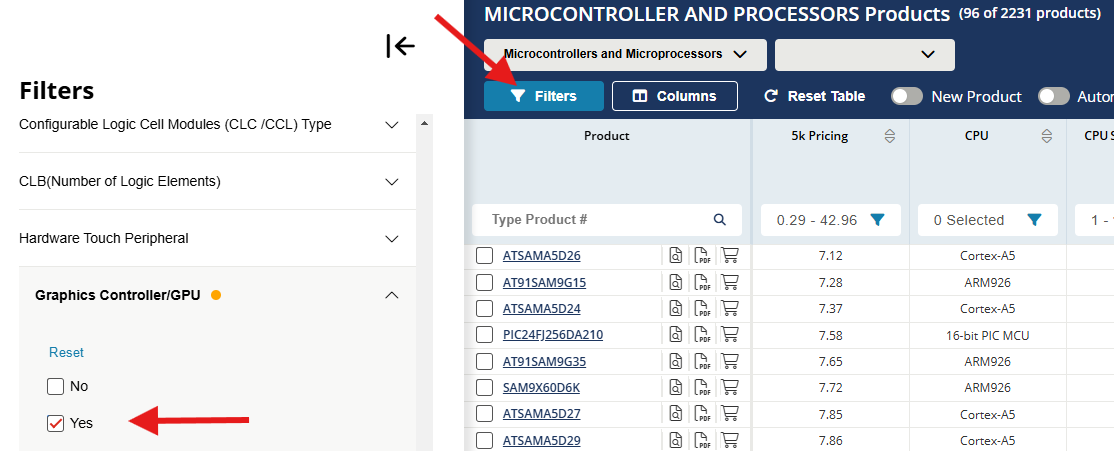Open PDF datasheet for ATSAMA5D26
The height and width of the screenshot is (451, 1114).
click(702, 256)
